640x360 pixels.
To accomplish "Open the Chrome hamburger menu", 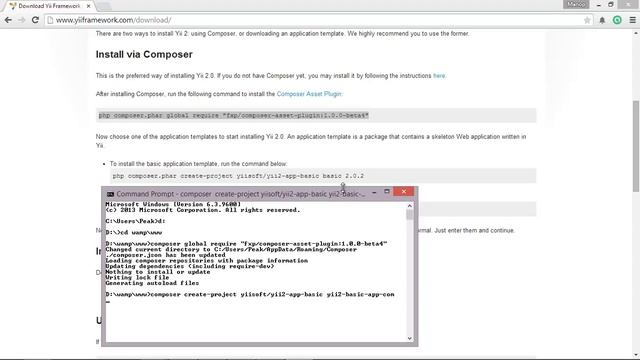I will [633, 20].
